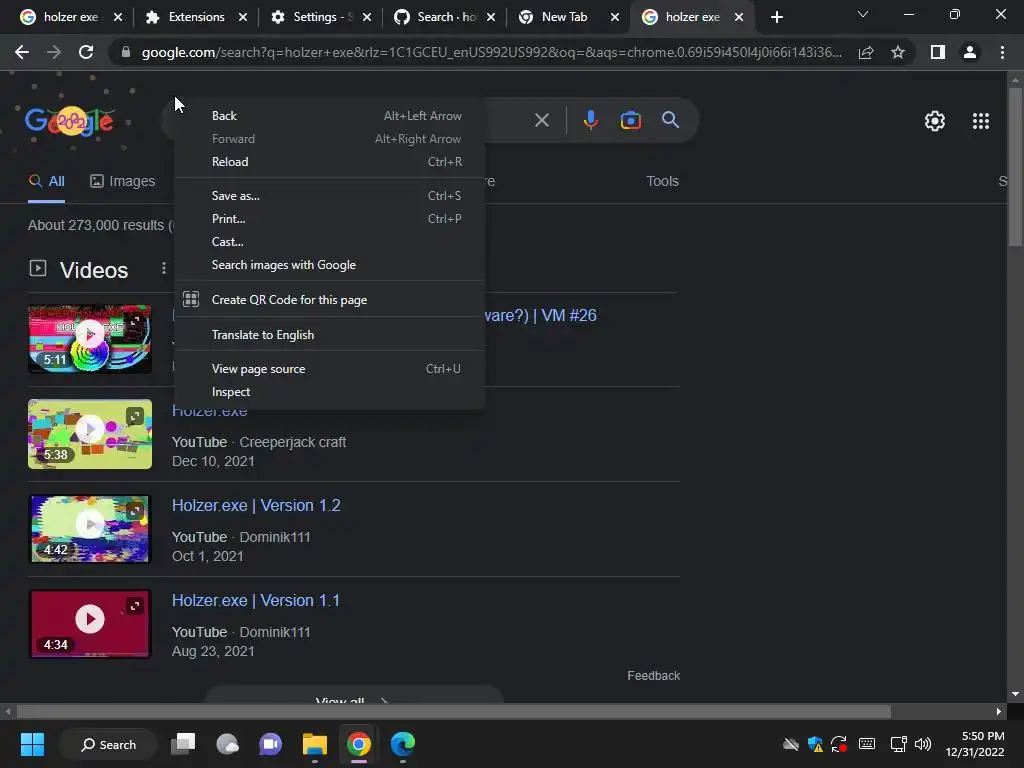The image size is (1024, 768).
Task: Close the Extensions tab
Action: coord(242,17)
